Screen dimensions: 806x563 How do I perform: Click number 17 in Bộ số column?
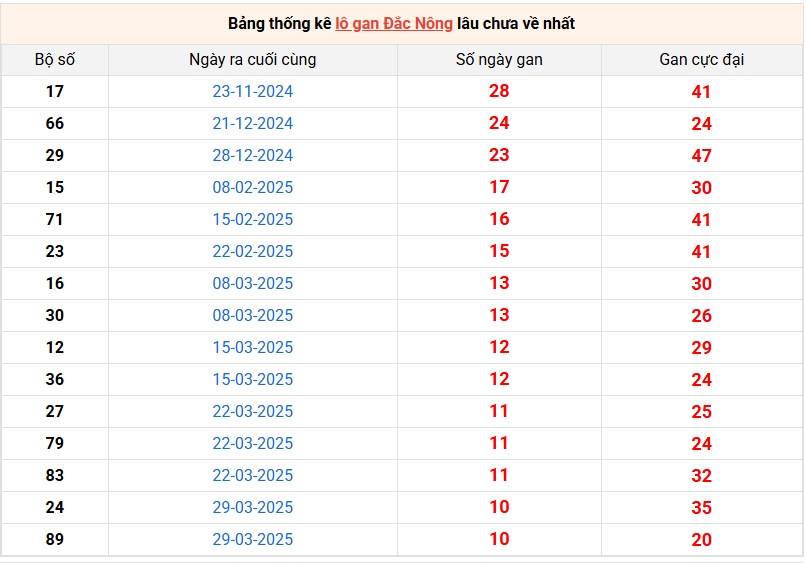point(55,92)
